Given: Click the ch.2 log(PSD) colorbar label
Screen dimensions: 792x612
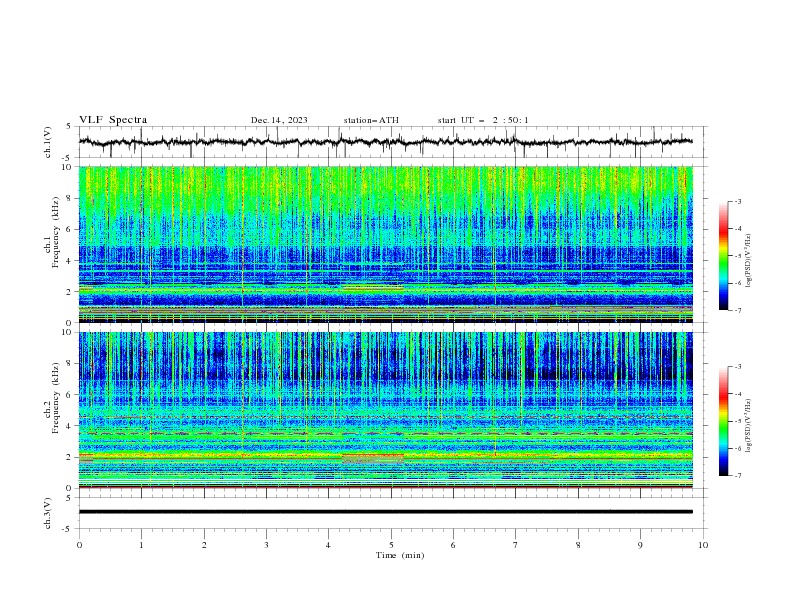Looking at the screenshot, I should tap(749, 426).
